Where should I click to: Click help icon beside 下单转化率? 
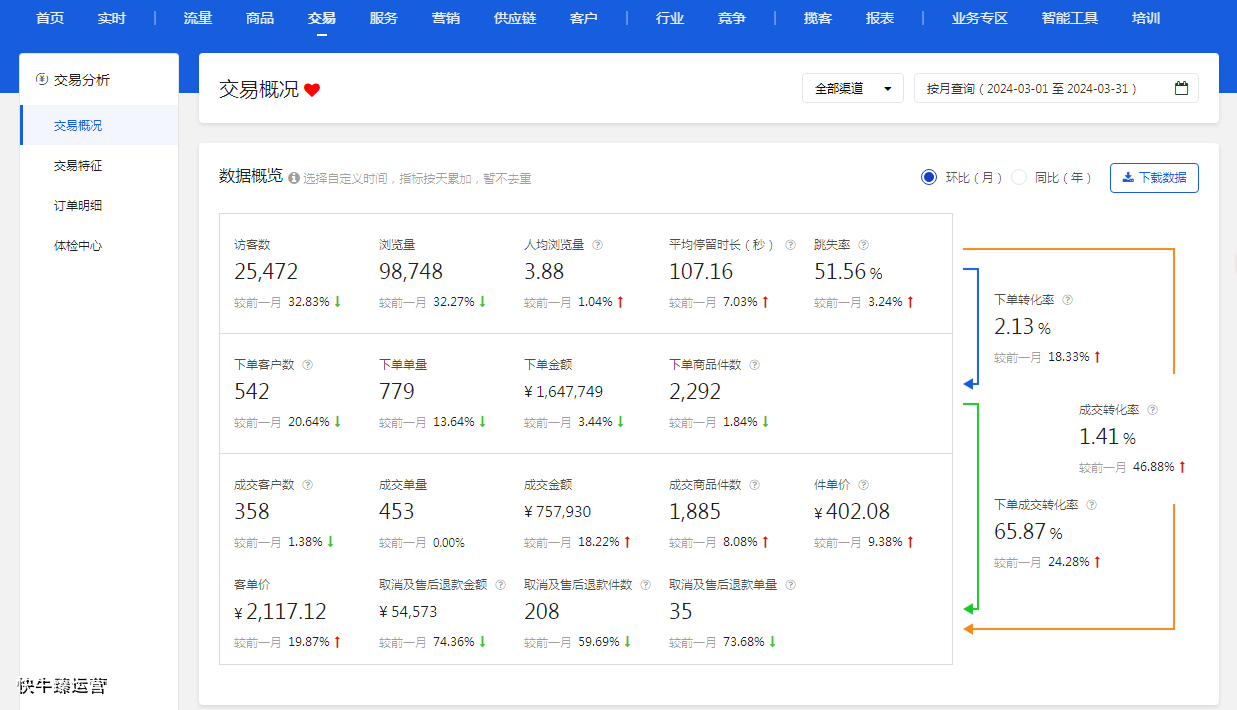coord(1067,299)
